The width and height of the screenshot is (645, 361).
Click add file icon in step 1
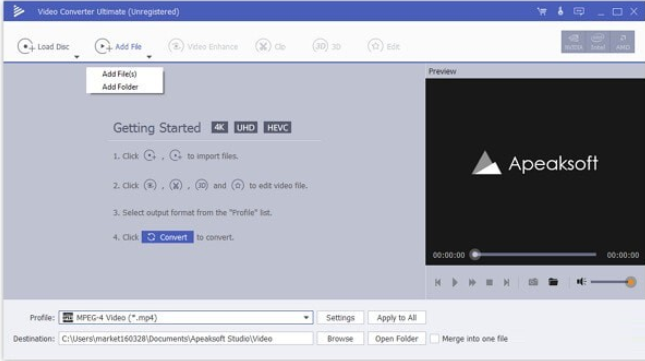[175, 156]
